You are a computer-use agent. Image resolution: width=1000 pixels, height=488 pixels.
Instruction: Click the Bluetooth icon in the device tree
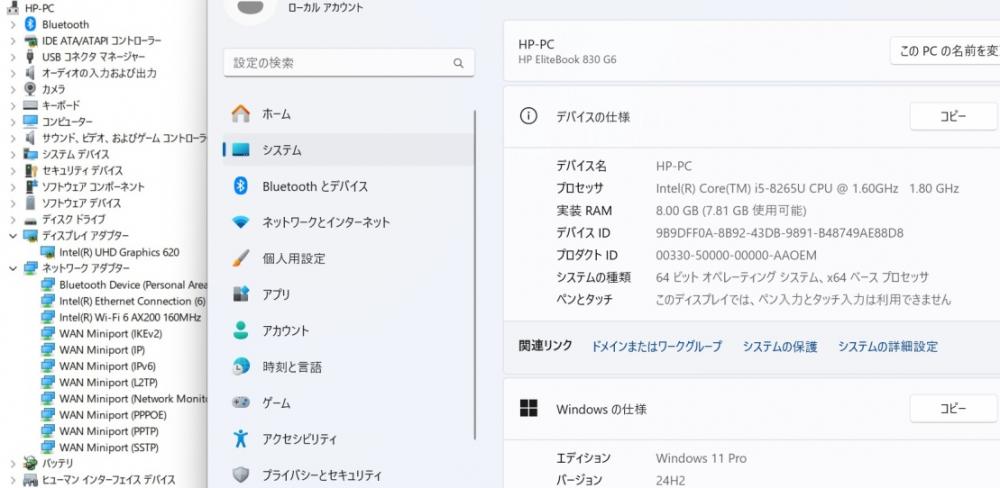30,24
